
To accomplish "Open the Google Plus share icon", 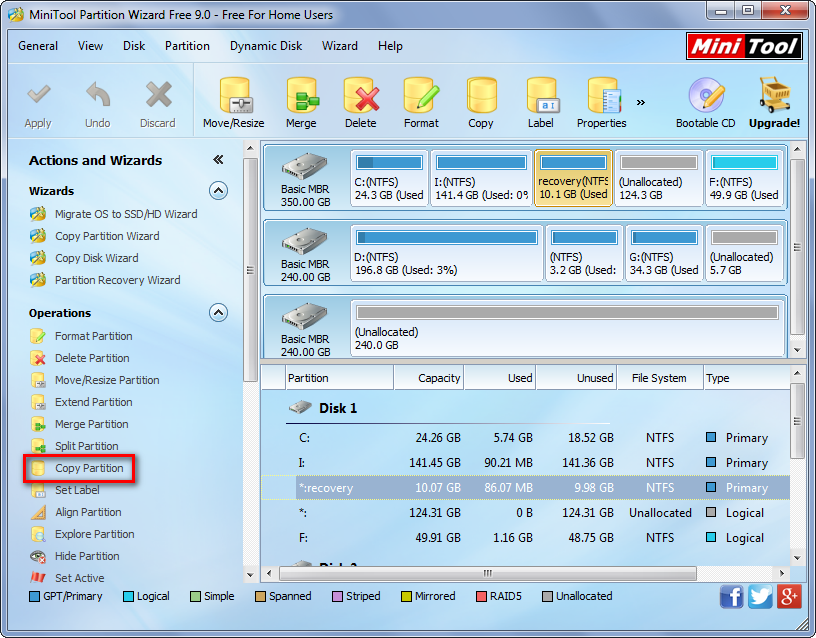I will tap(789, 596).
